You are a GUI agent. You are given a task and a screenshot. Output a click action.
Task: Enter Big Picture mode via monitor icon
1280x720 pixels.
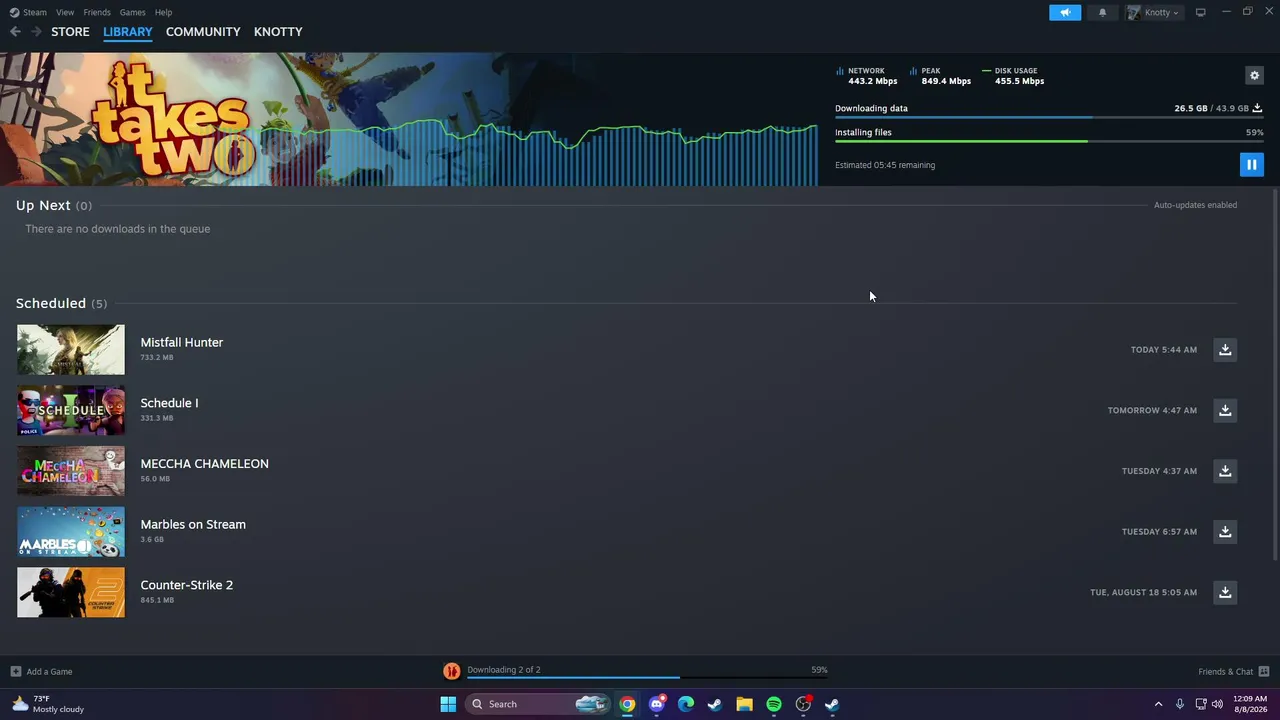click(x=1200, y=12)
